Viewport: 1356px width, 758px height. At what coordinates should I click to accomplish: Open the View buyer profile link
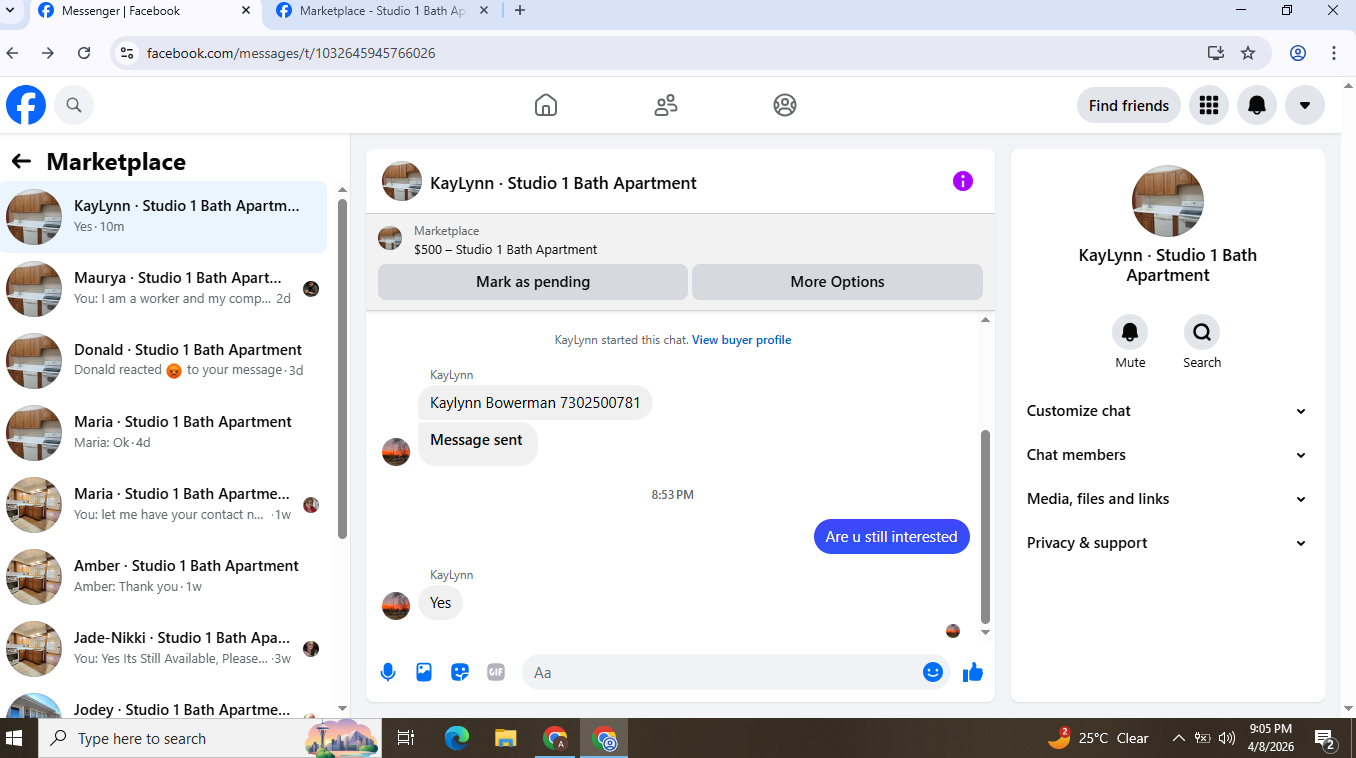pyautogui.click(x=741, y=340)
